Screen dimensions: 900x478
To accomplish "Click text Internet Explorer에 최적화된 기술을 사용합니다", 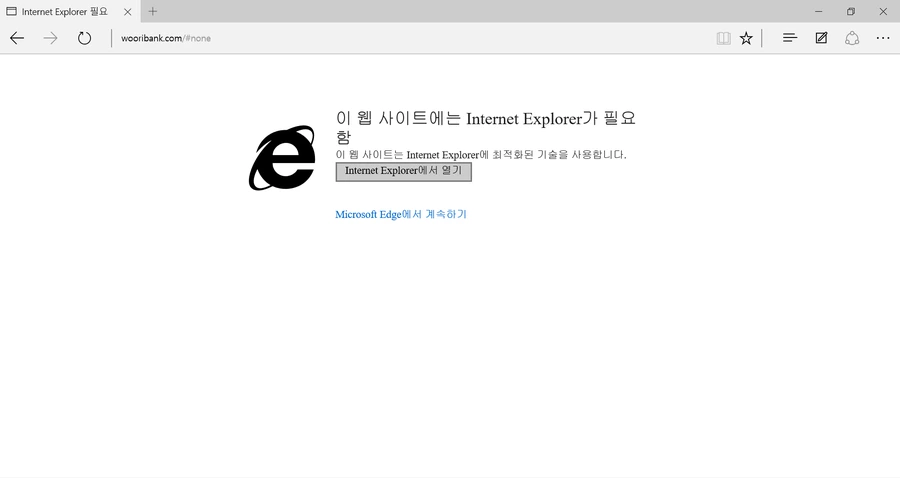I will (517, 155).
